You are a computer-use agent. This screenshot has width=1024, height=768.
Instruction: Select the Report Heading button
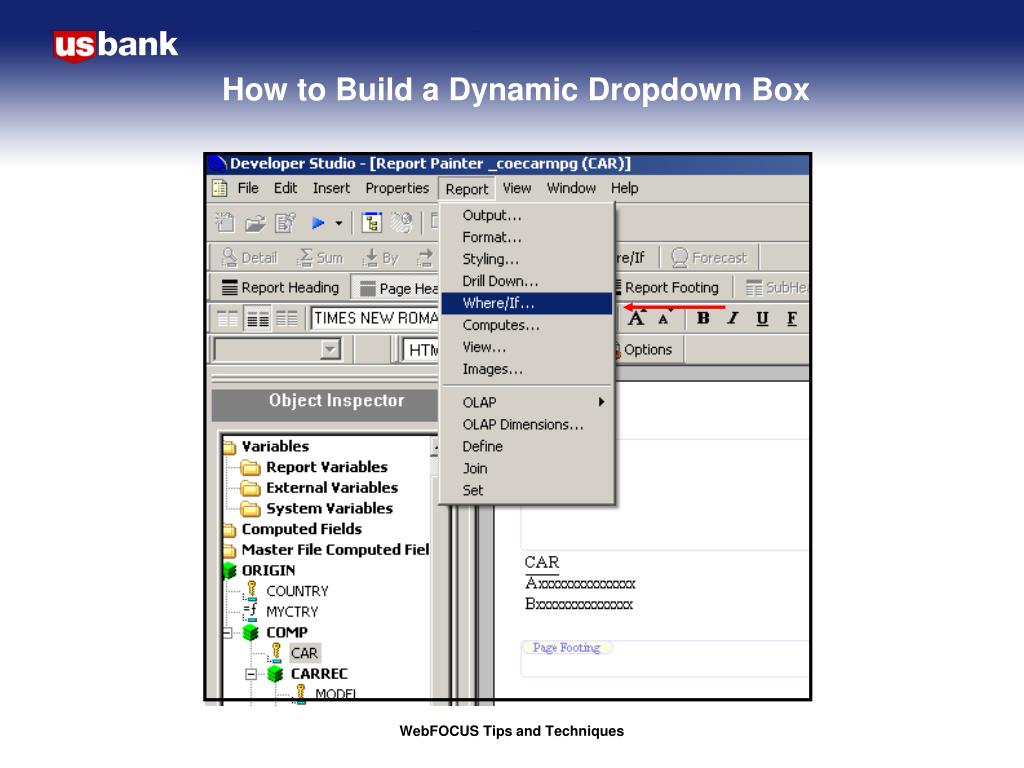pyautogui.click(x=281, y=287)
